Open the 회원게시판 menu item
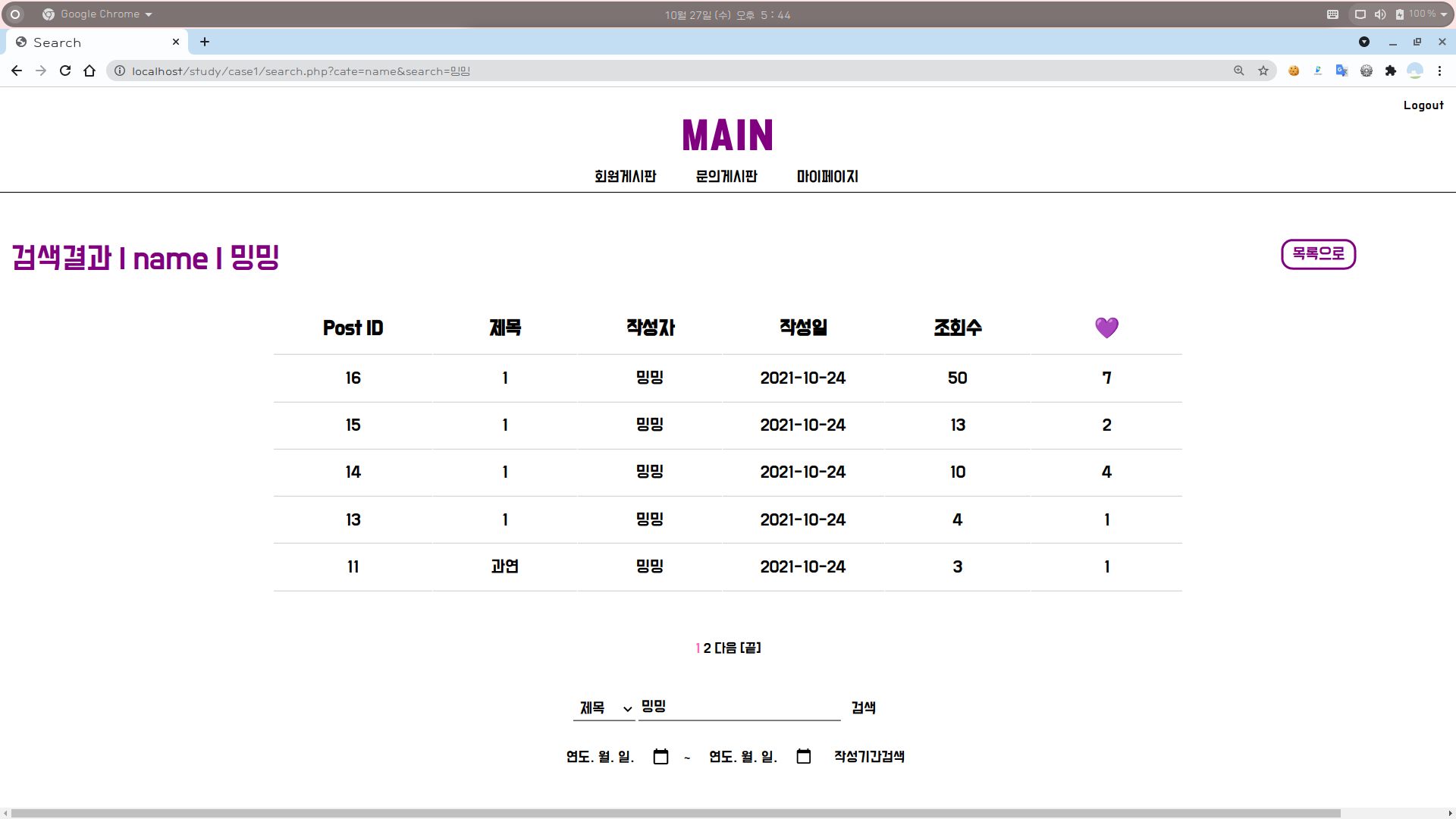This screenshot has height=819, width=1456. [625, 177]
